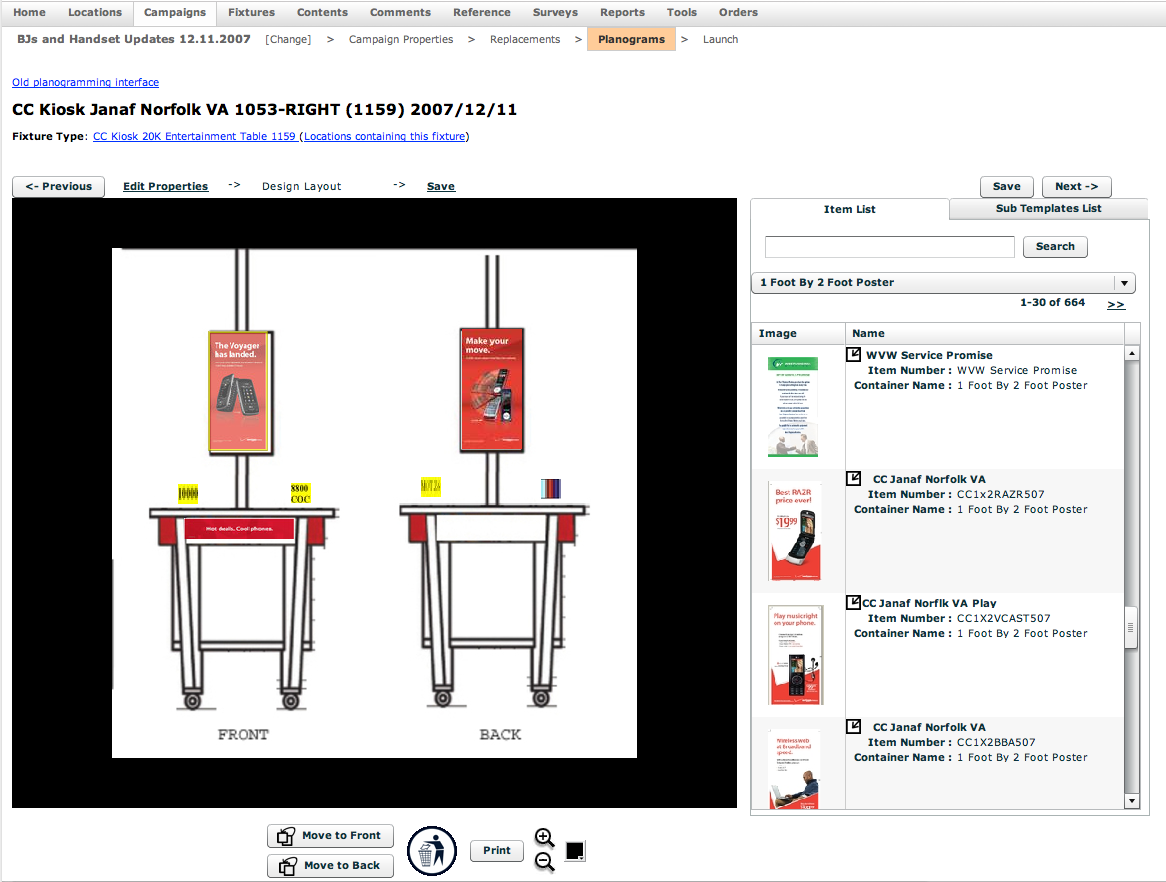Click the arrow icon beside the CC1X2BBA507 item

tap(853, 727)
